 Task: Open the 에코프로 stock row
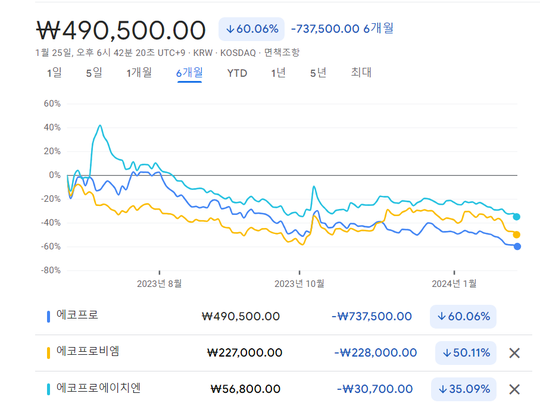coord(283,316)
